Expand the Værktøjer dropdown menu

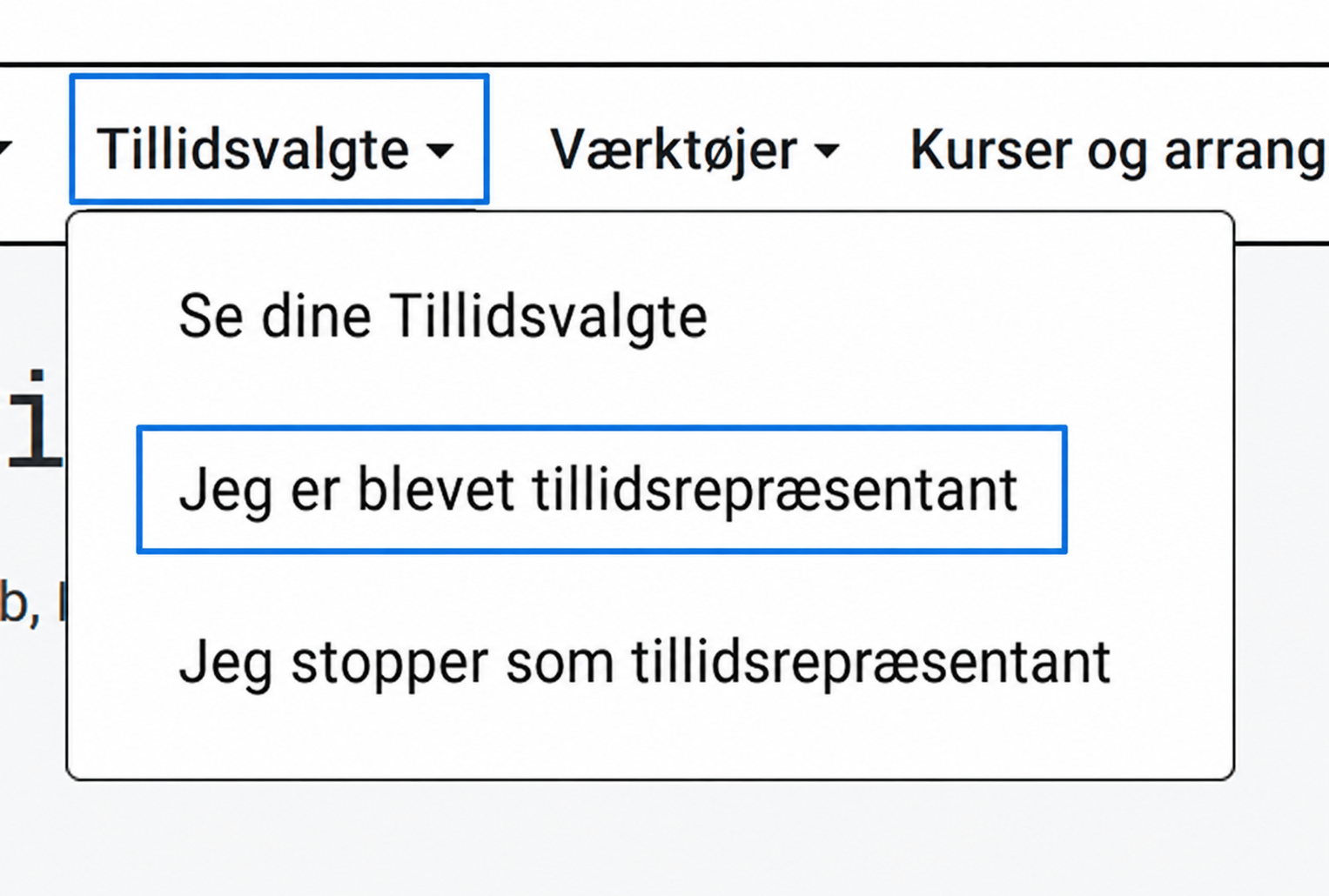[695, 150]
